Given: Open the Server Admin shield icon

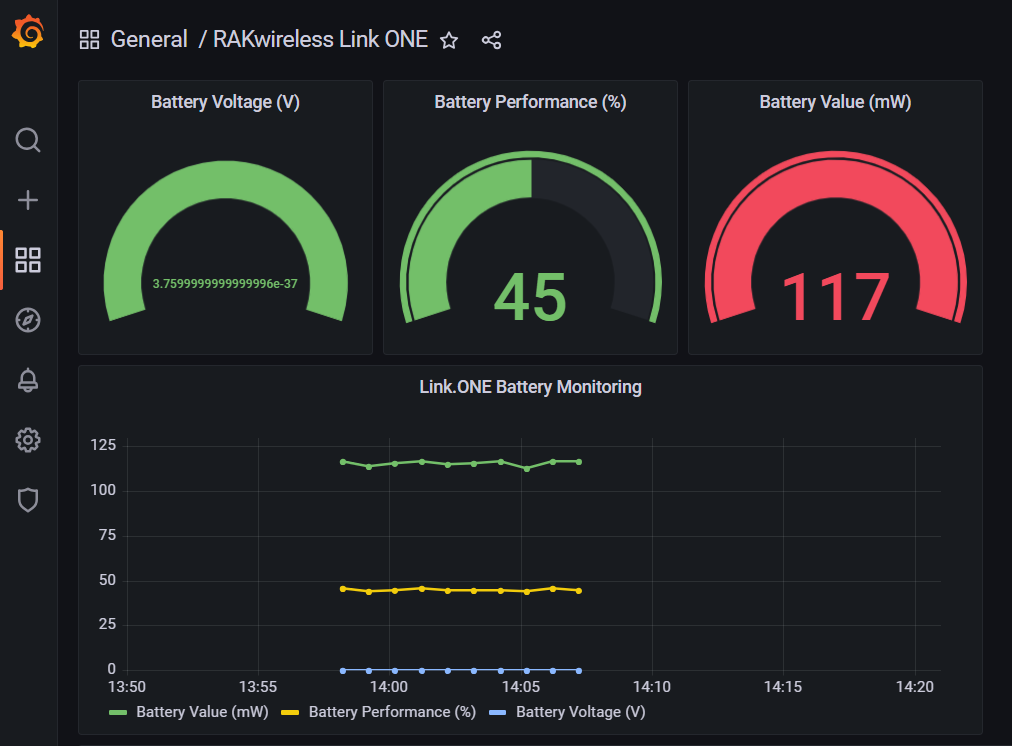Looking at the screenshot, I should pos(28,500).
